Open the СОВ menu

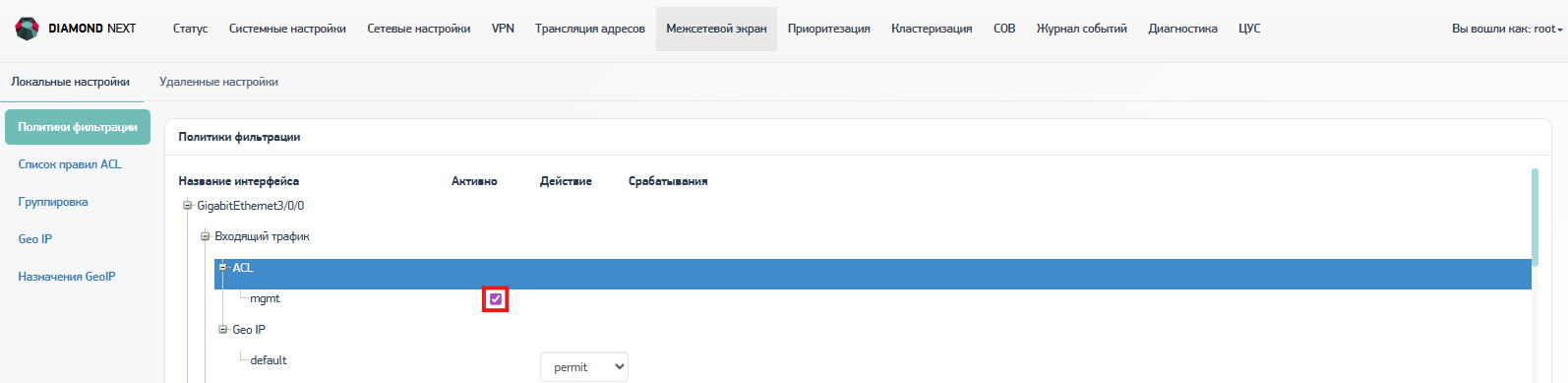(x=1004, y=29)
